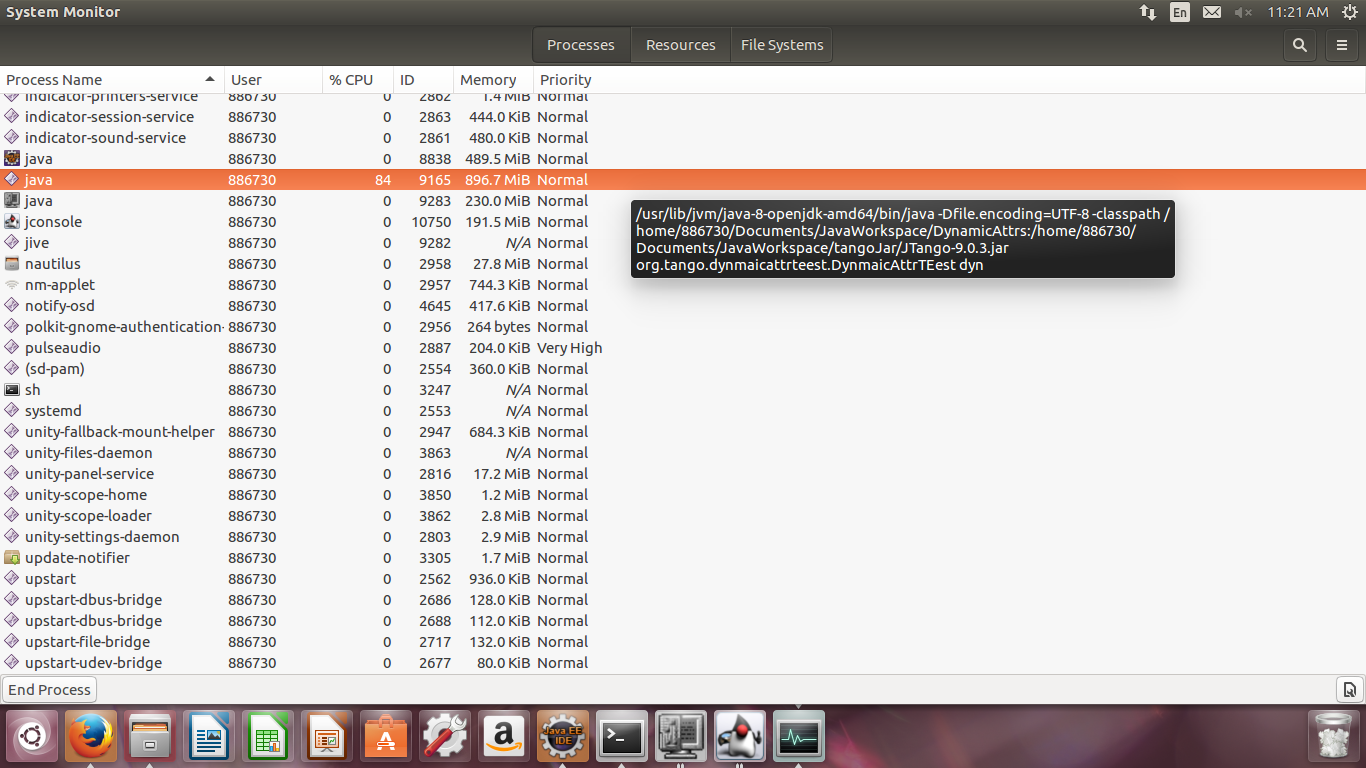This screenshot has height=768, width=1366.
Task: Open the En keyboard layout indicator
Action: (x=1180, y=12)
